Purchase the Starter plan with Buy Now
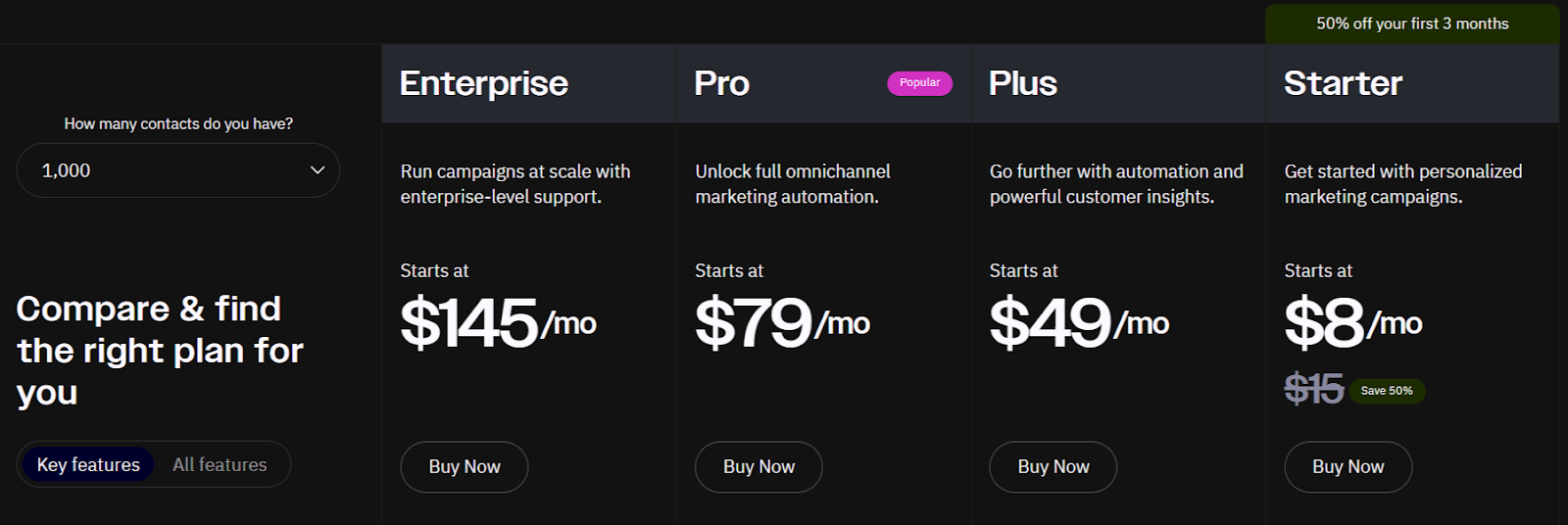The width and height of the screenshot is (1568, 525). [1348, 467]
